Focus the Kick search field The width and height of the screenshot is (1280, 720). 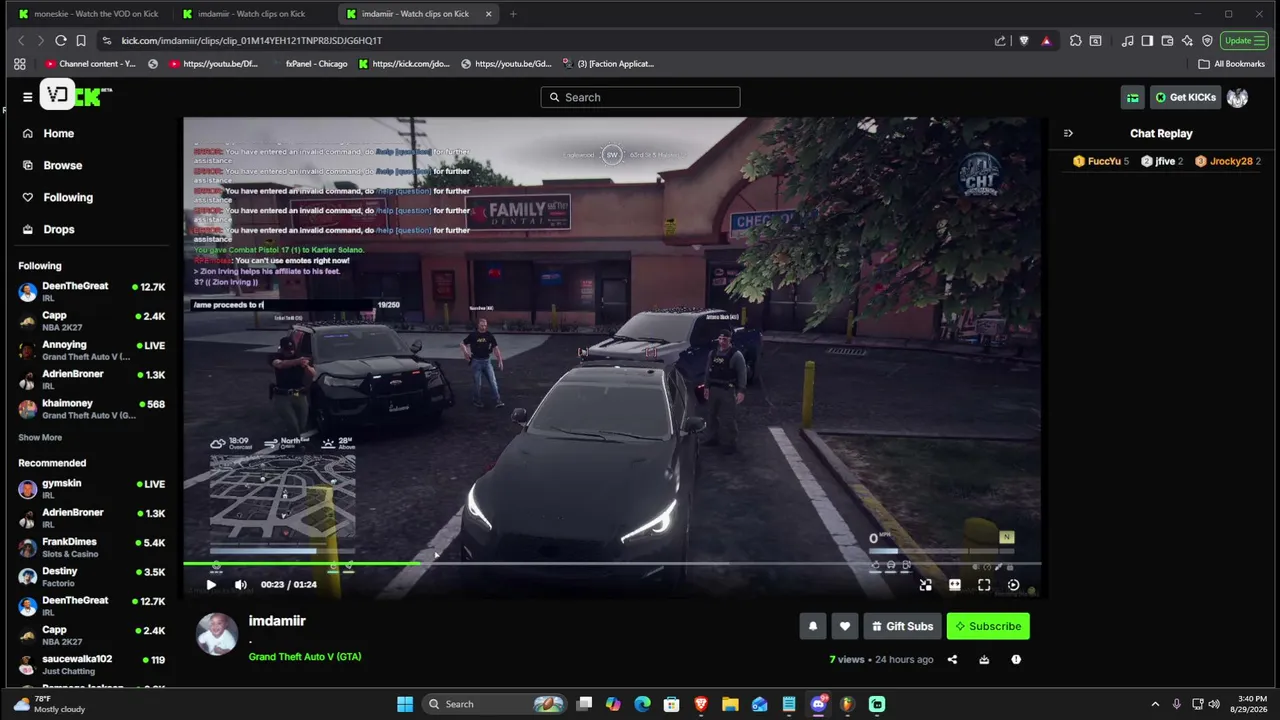(640, 97)
